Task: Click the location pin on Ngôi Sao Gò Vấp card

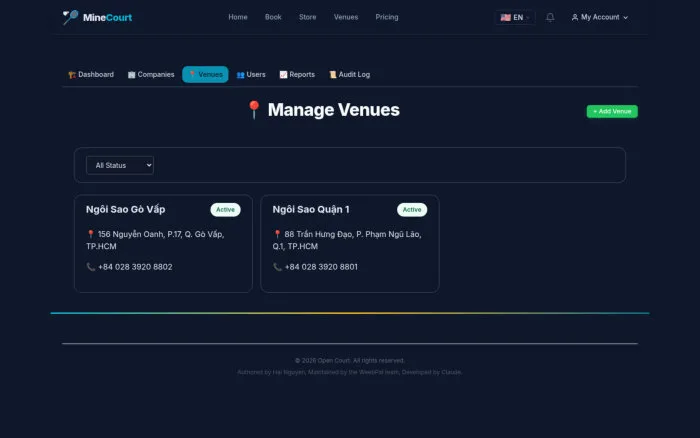Action: [x=91, y=234]
